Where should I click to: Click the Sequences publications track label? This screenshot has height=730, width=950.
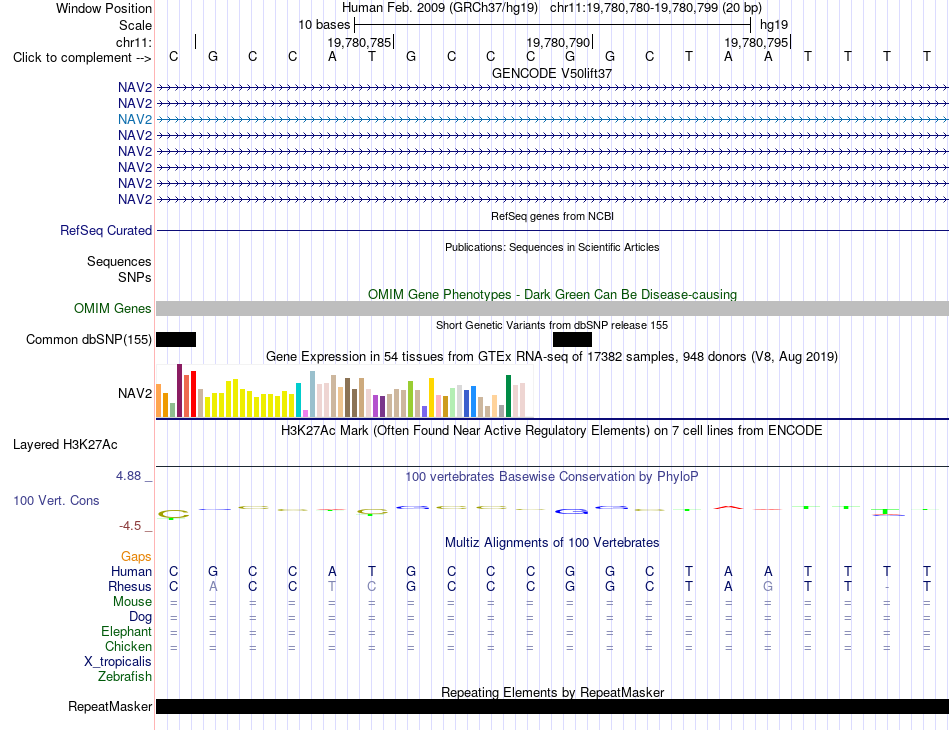[x=119, y=261]
